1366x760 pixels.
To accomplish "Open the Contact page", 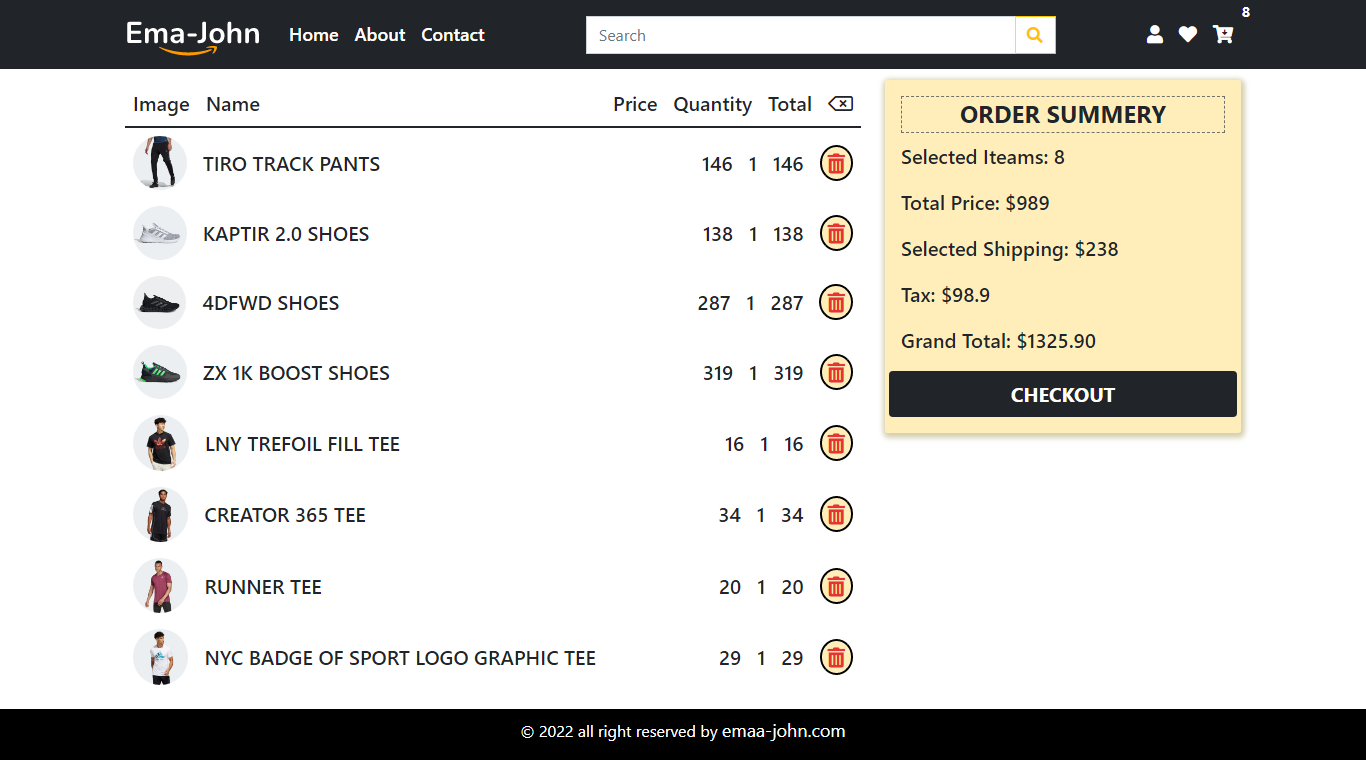I will point(453,35).
